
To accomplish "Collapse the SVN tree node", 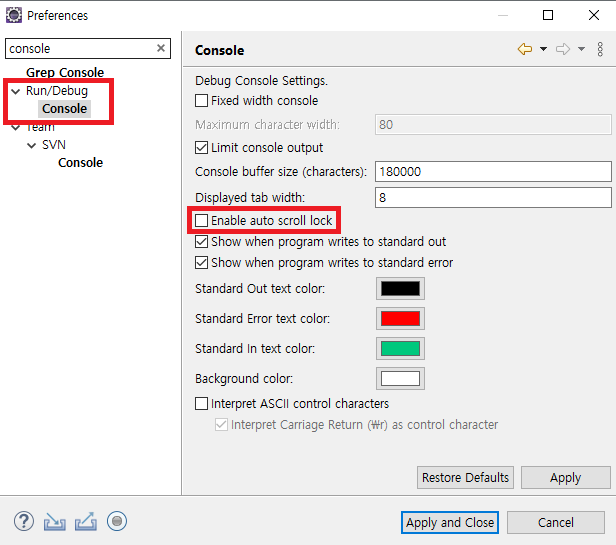I will click(x=32, y=145).
